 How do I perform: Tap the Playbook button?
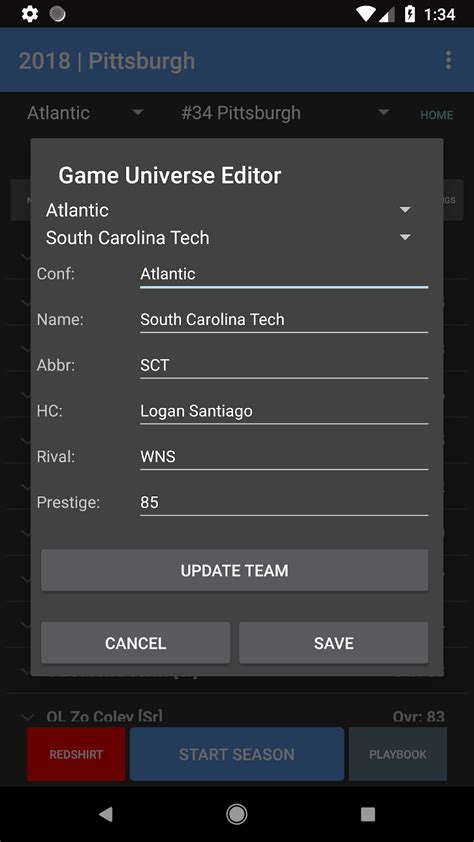click(x=398, y=754)
